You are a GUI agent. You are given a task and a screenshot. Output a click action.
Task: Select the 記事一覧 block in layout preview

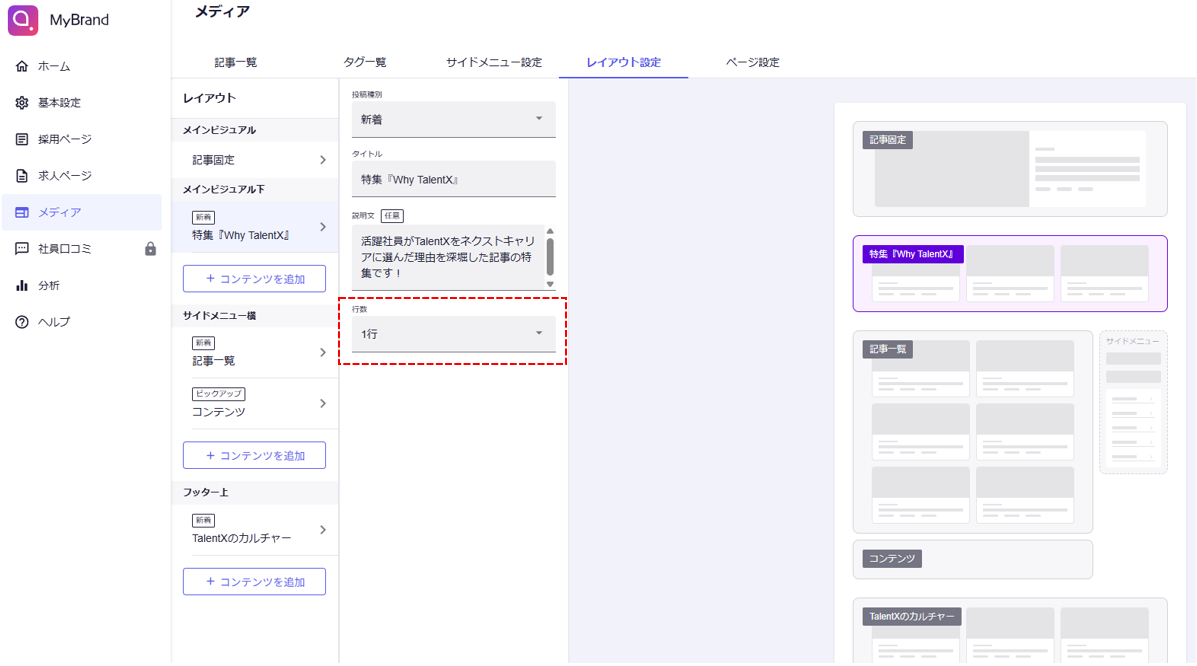point(972,431)
